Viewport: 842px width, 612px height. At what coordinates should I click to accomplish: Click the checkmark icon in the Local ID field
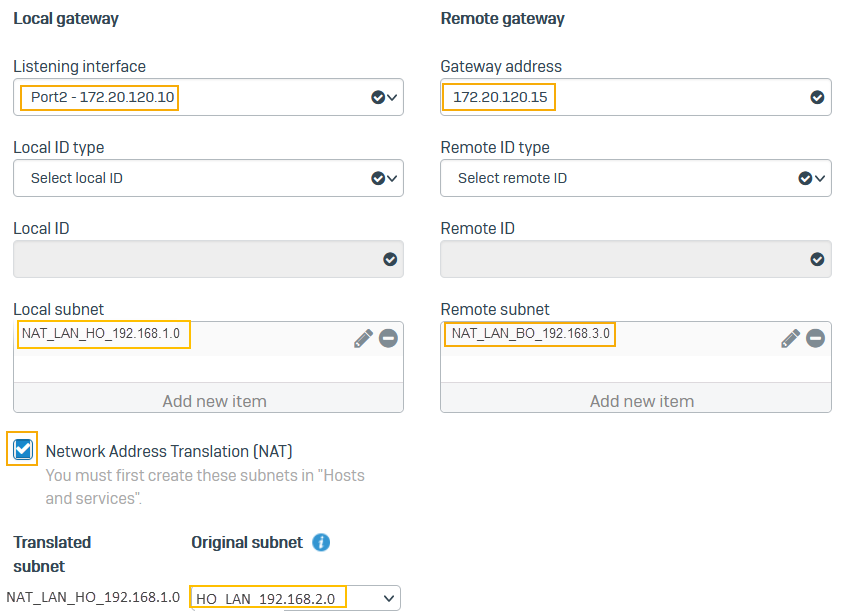(389, 258)
